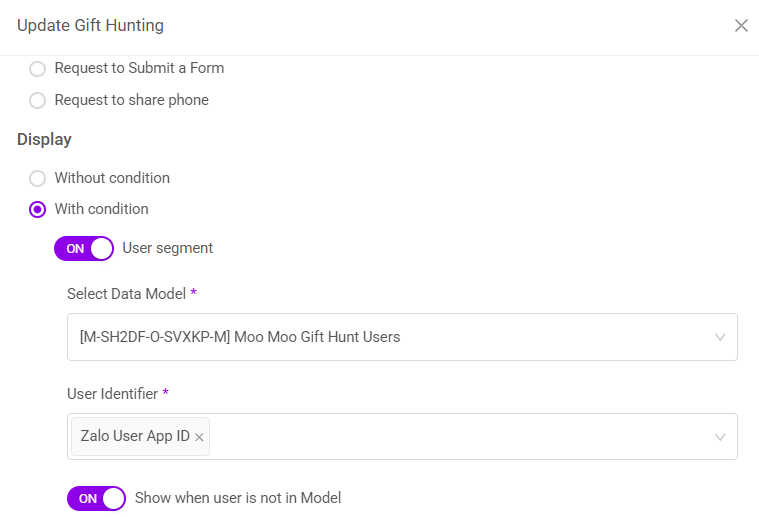Viewport: 759px width, 517px height.
Task: Click the Update Gift Hunting title
Action: (90, 25)
